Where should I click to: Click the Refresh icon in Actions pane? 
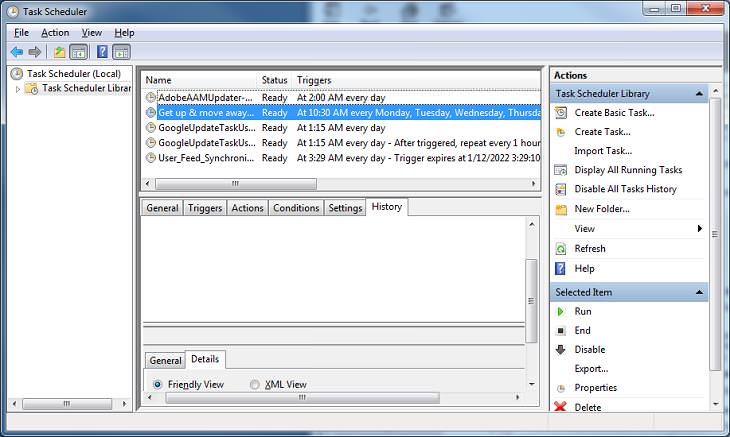click(x=561, y=249)
